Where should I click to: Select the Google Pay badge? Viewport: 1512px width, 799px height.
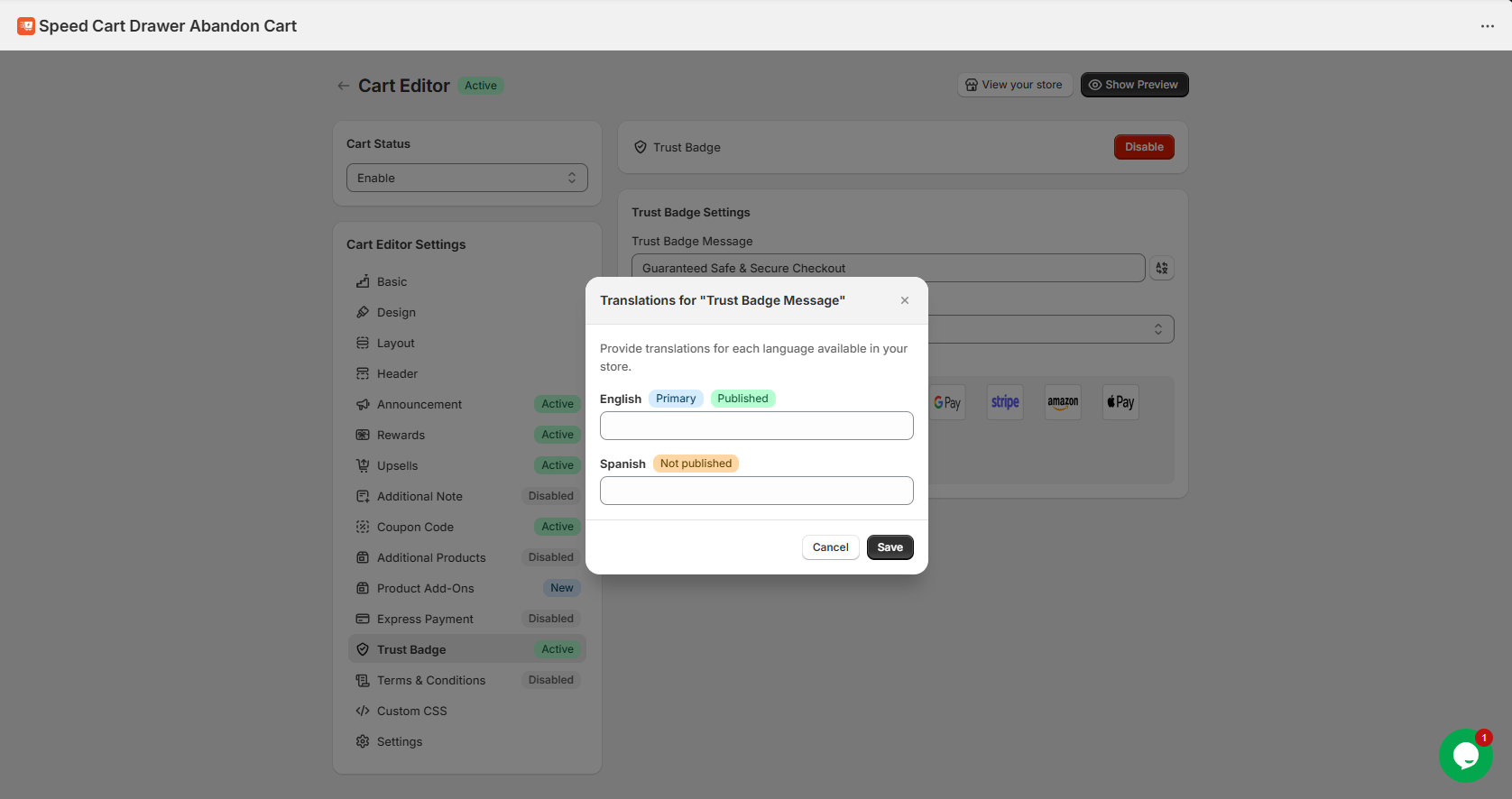click(947, 402)
